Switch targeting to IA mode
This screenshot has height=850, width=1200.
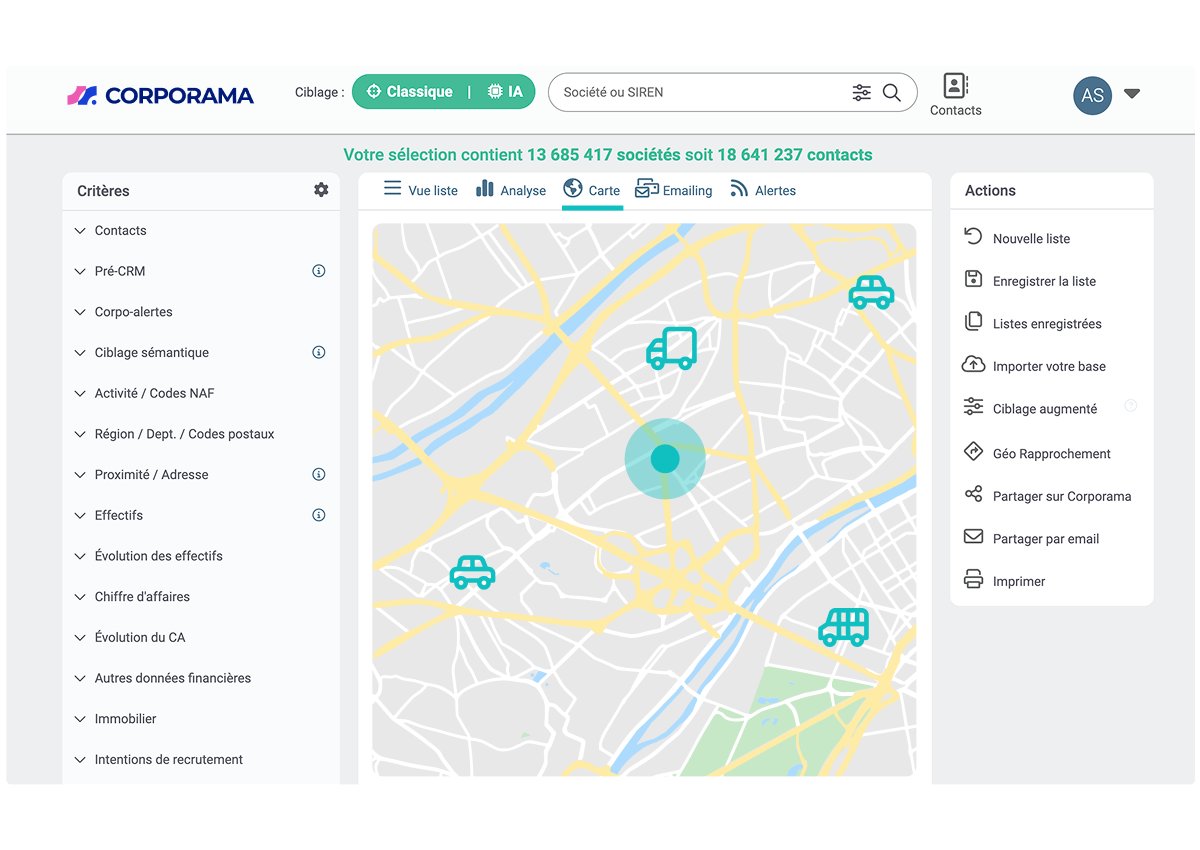point(505,92)
